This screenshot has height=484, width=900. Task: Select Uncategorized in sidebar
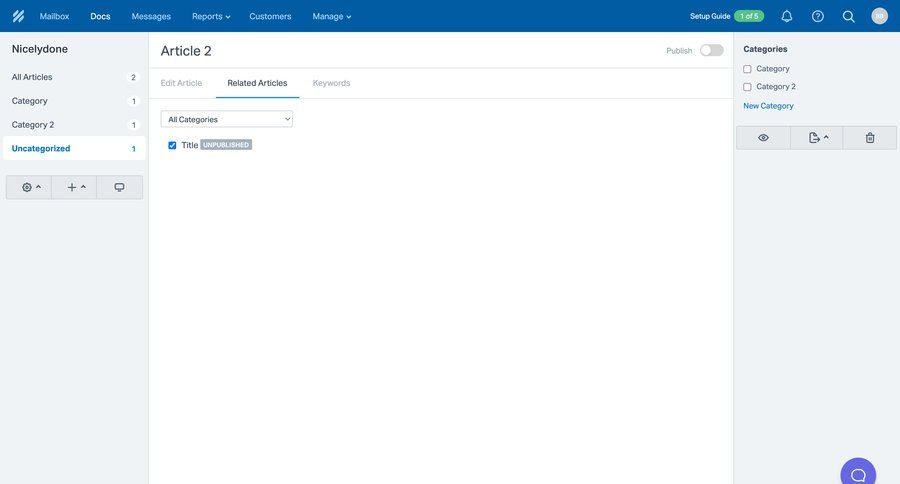point(74,148)
